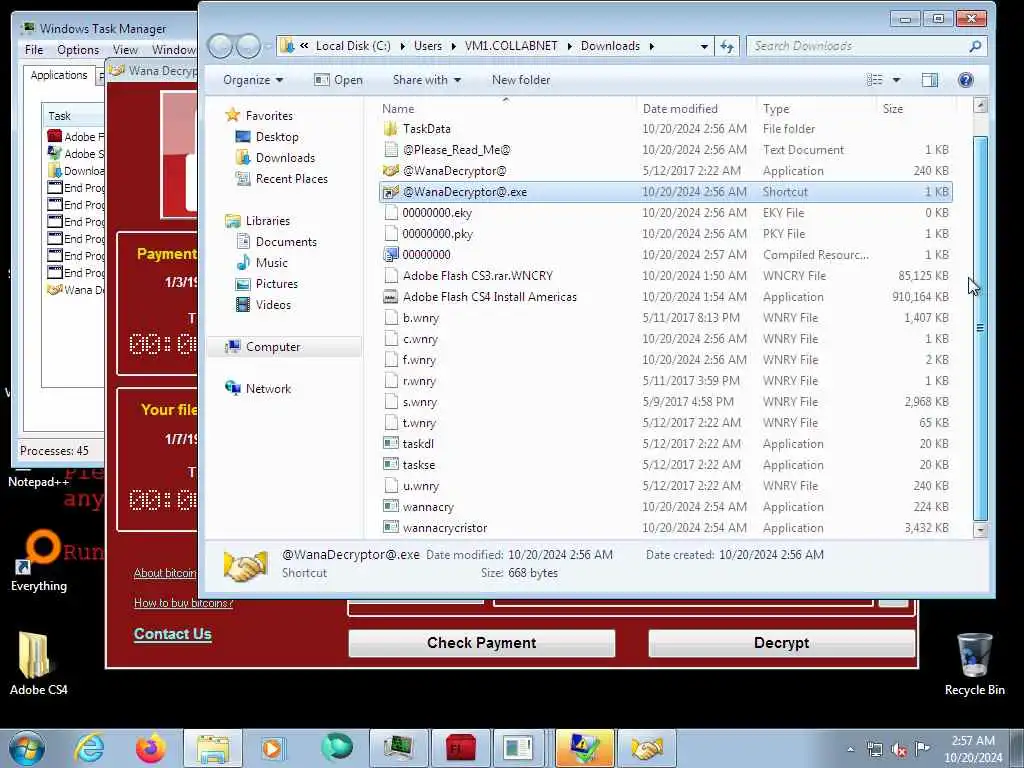The image size is (1024, 768).
Task: Toggle the preview pane icon
Action: click(929, 80)
